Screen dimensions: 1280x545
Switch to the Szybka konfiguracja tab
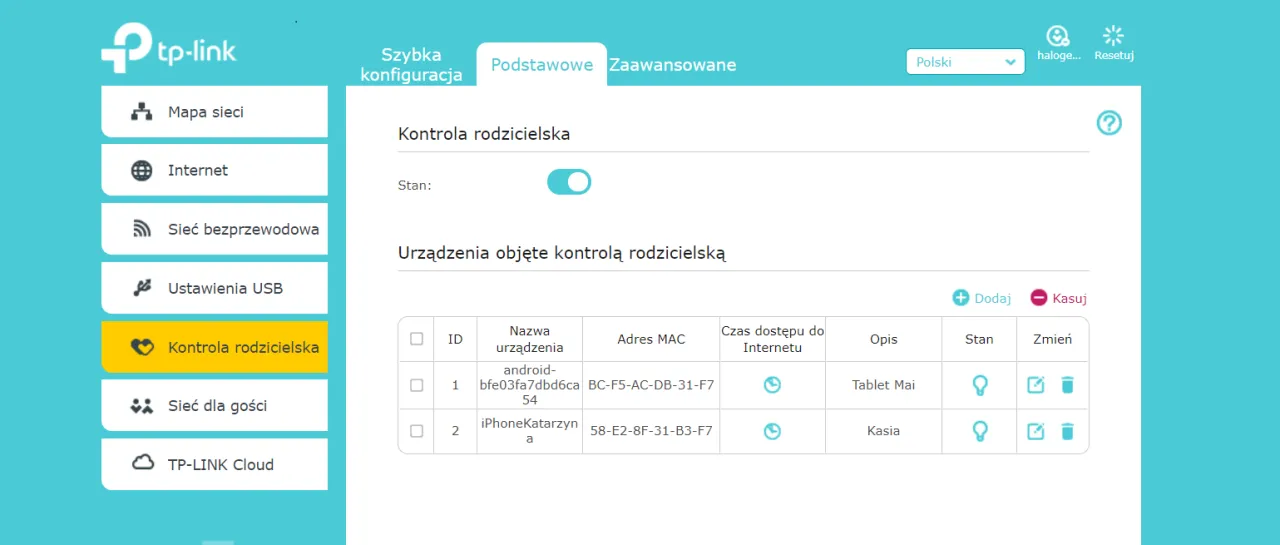click(411, 65)
